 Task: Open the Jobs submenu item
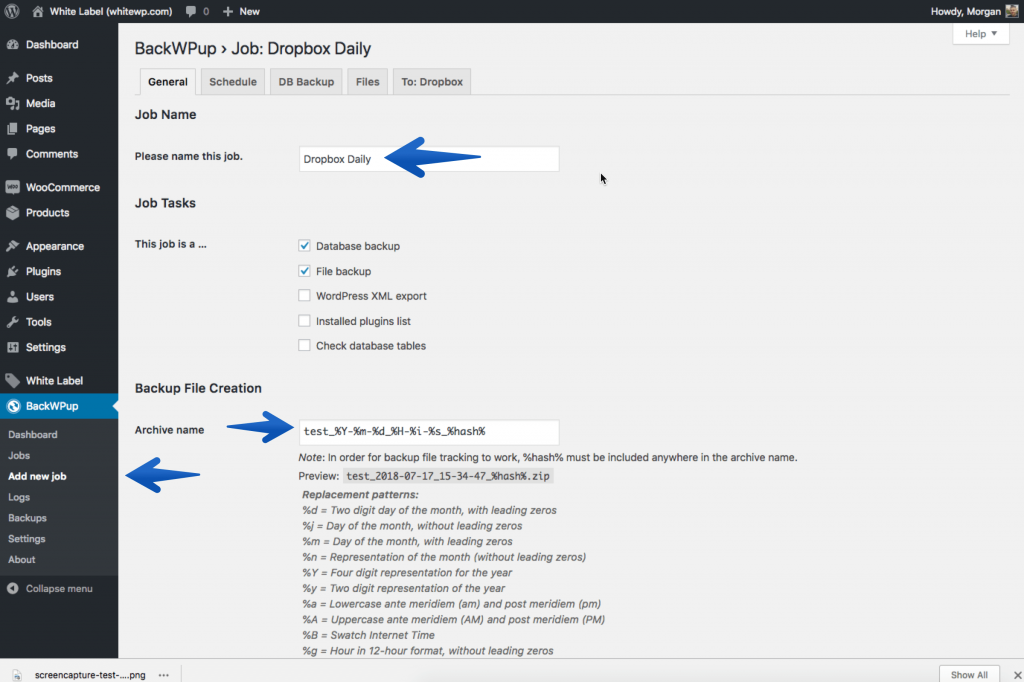pyautogui.click(x=19, y=455)
